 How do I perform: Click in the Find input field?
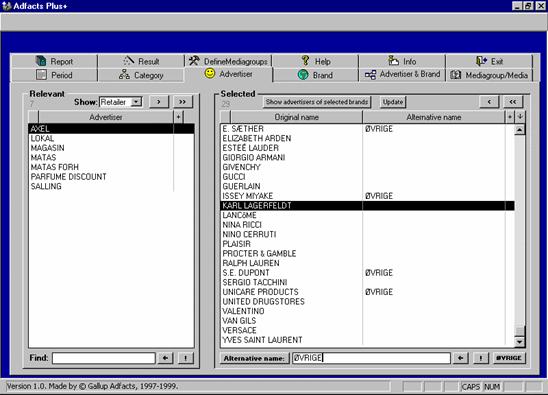(x=104, y=358)
